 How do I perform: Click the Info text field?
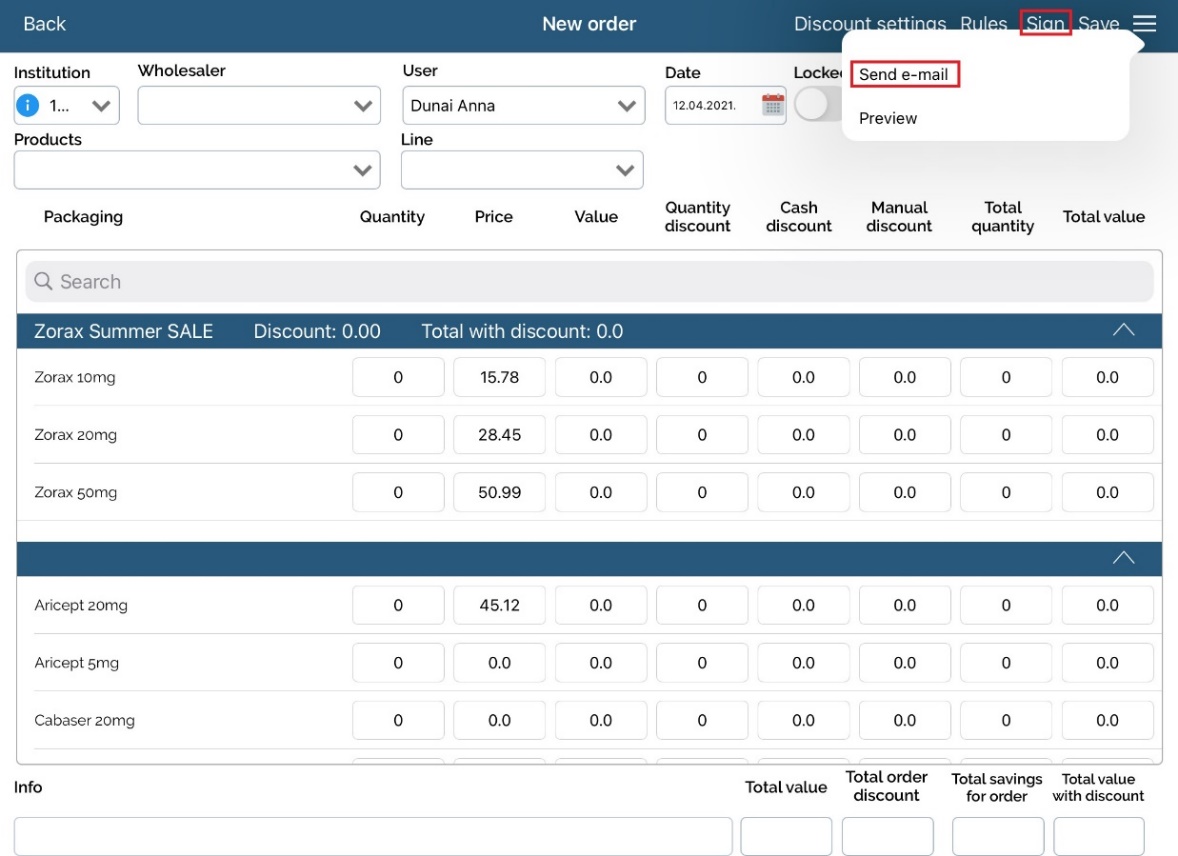click(x=373, y=836)
